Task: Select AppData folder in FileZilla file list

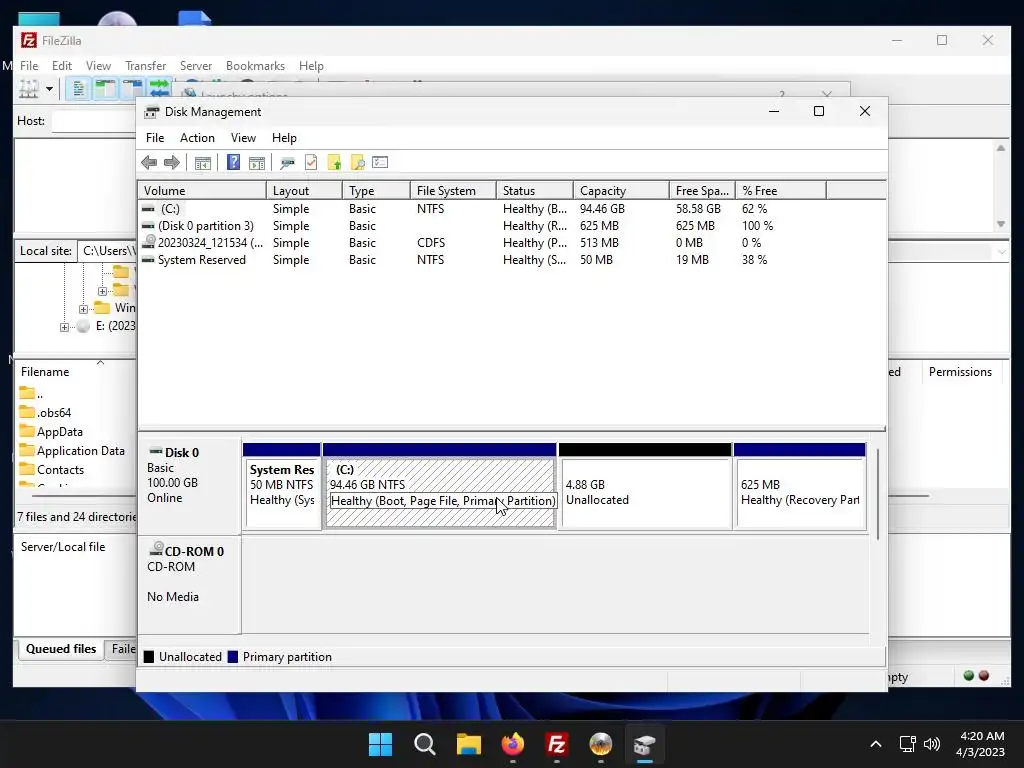Action: pos(60,432)
